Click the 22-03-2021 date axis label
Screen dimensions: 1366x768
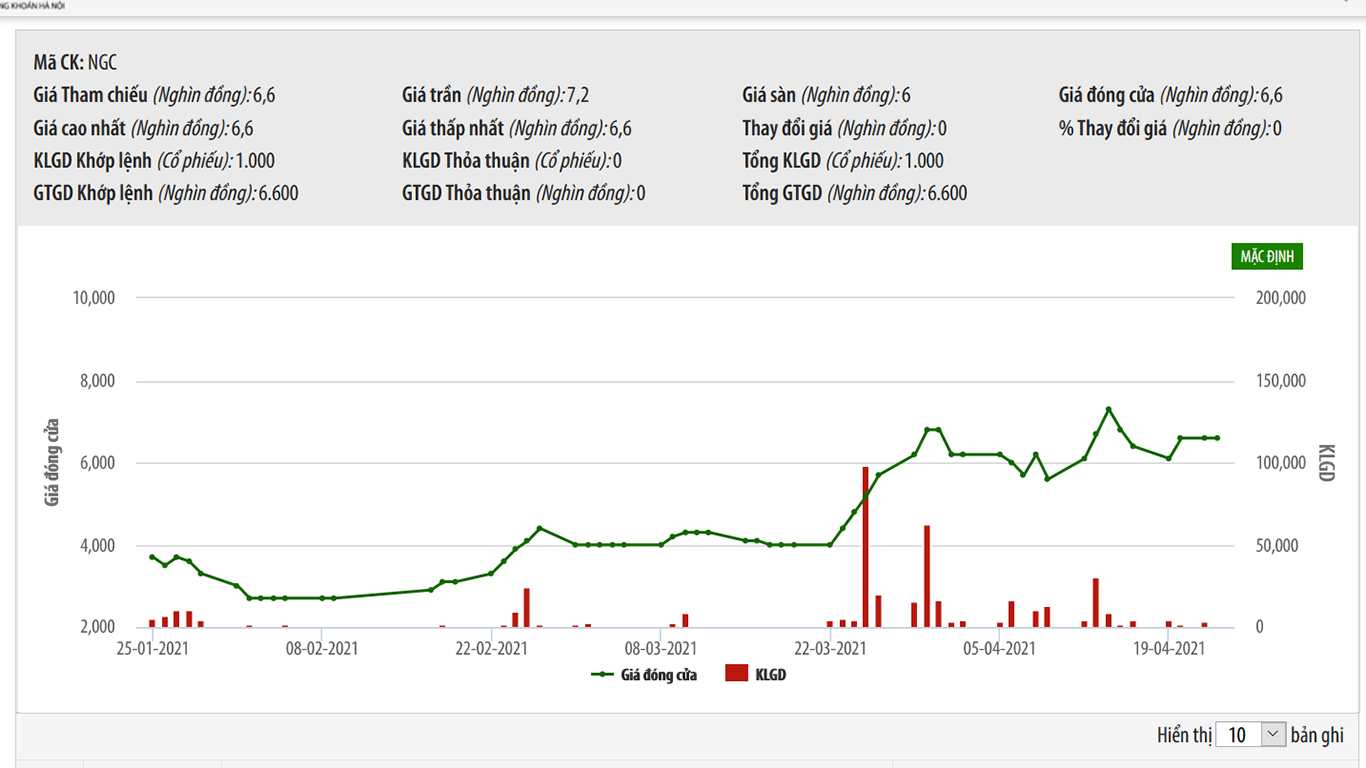point(829,648)
